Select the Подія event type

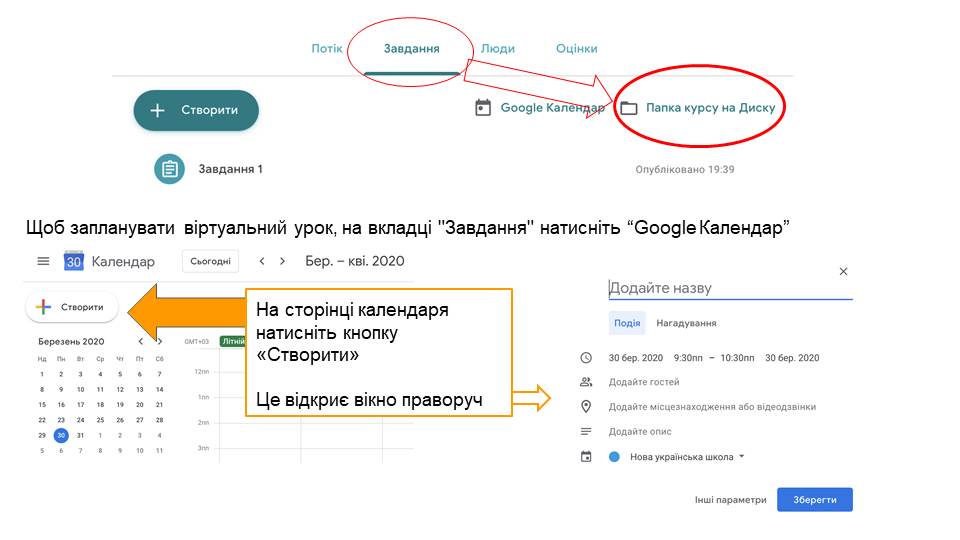[627, 323]
